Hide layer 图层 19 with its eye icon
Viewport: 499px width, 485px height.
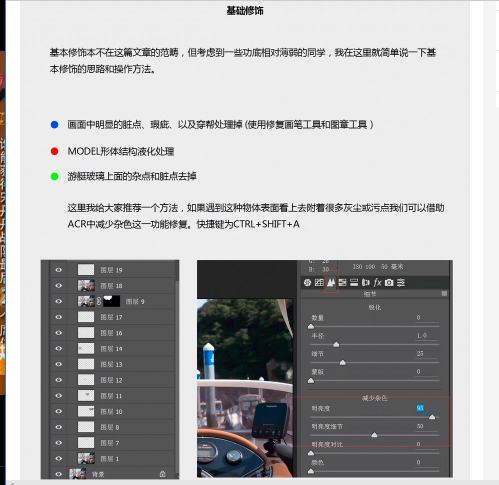[x=59, y=270]
